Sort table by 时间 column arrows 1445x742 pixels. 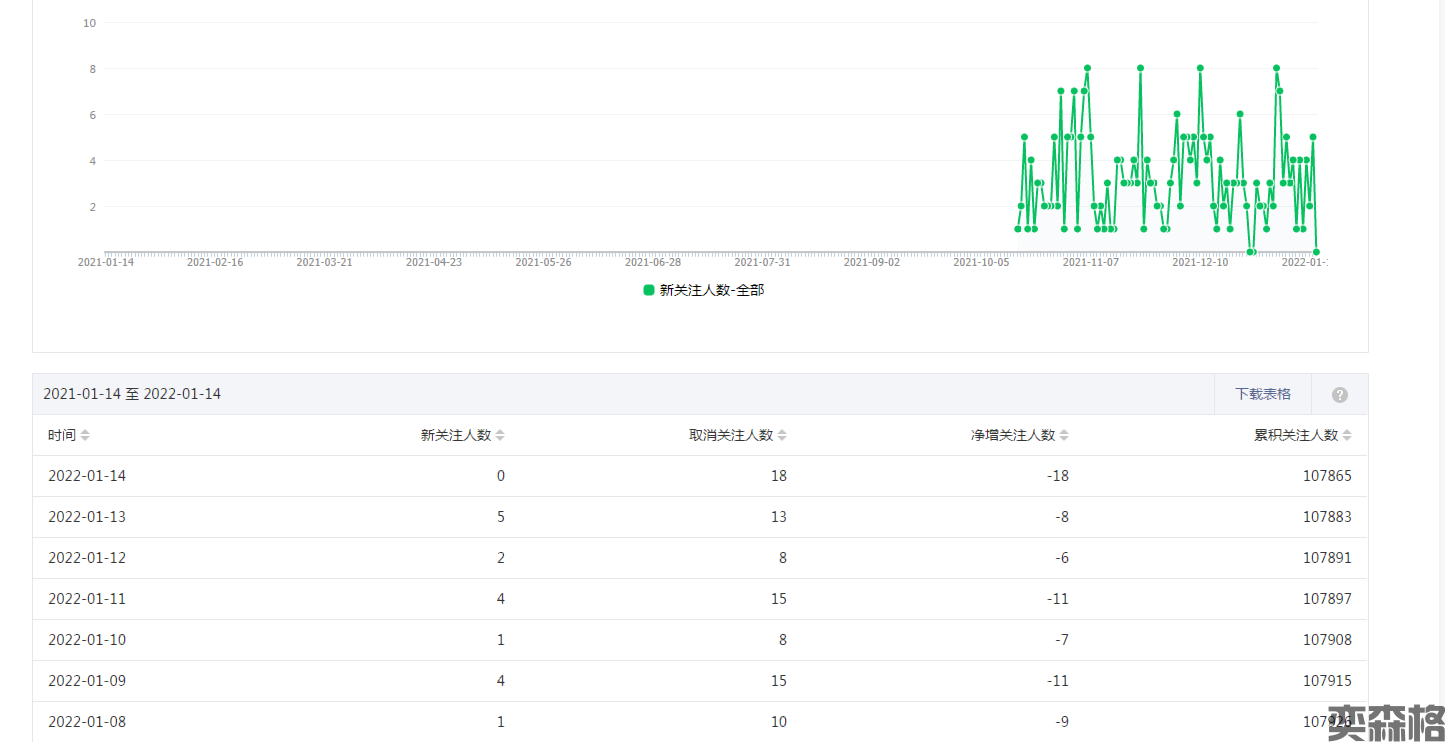click(85, 435)
